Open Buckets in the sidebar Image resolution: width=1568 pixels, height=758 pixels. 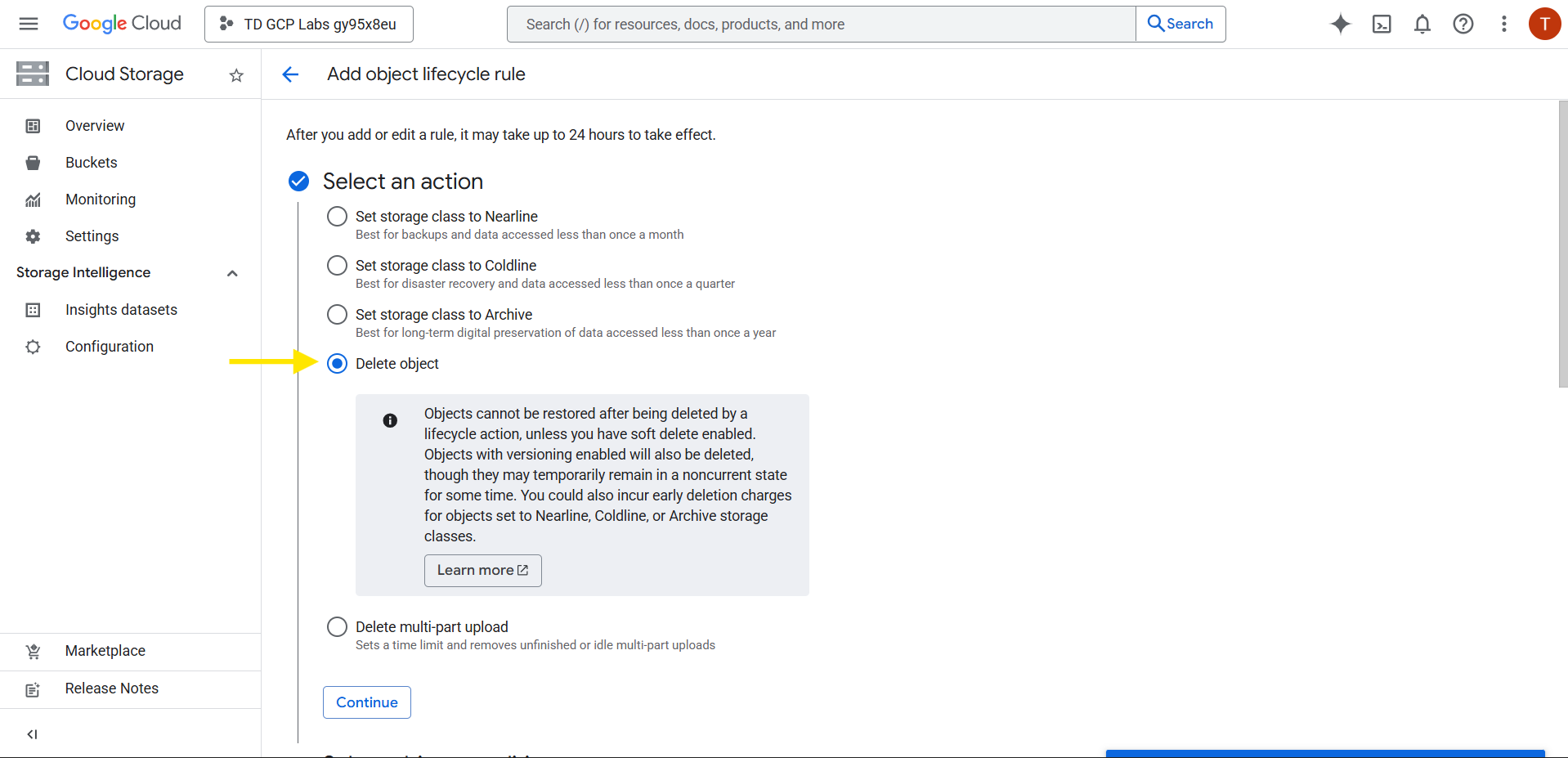point(91,163)
